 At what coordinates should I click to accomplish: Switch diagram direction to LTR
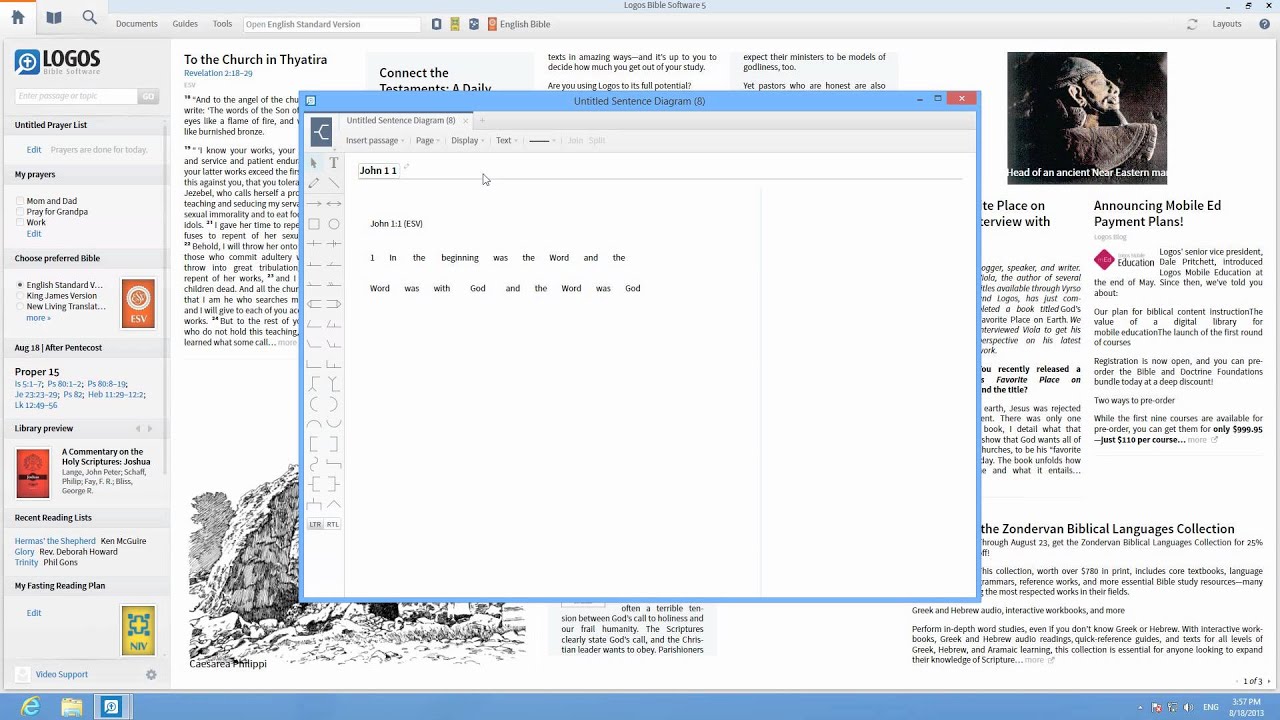[315, 524]
